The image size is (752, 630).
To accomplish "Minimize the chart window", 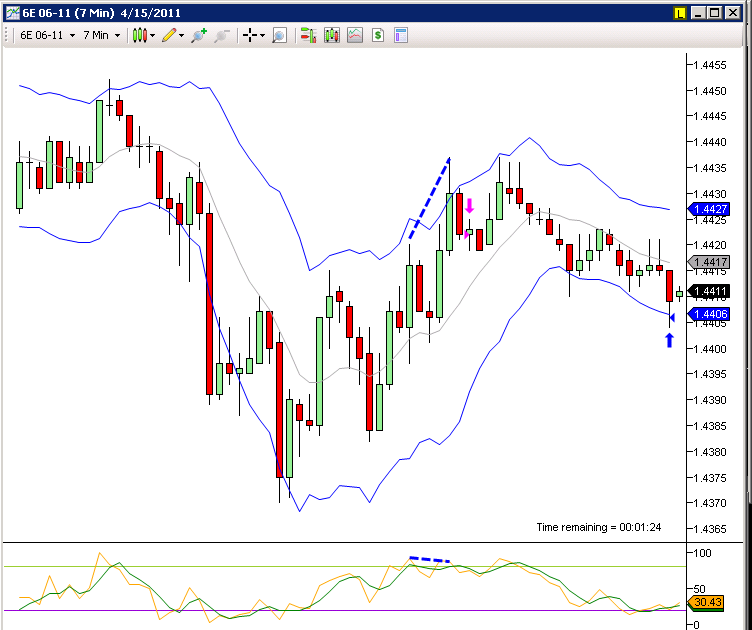I will [699, 13].
